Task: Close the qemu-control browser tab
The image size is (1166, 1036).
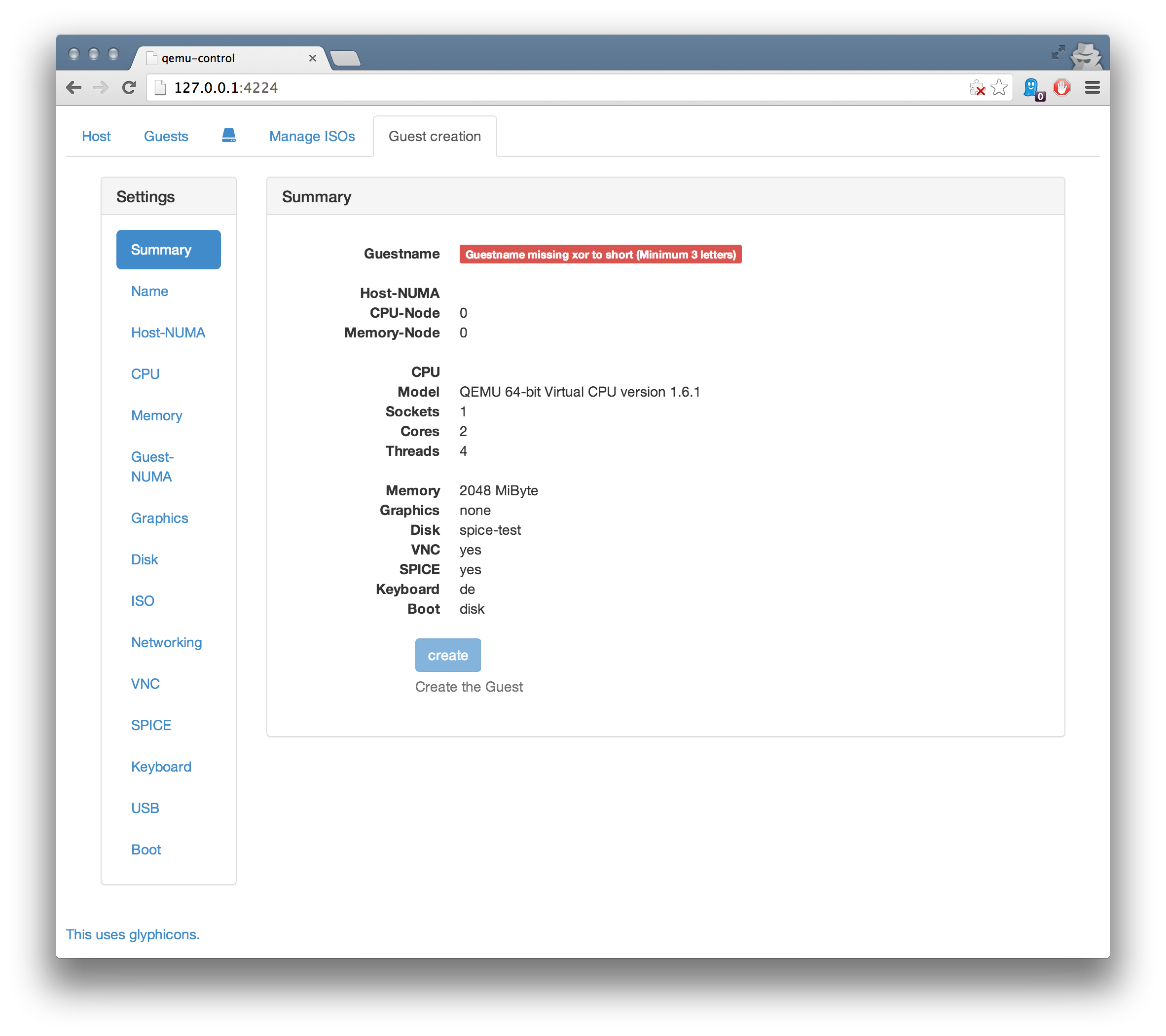Action: coord(312,58)
